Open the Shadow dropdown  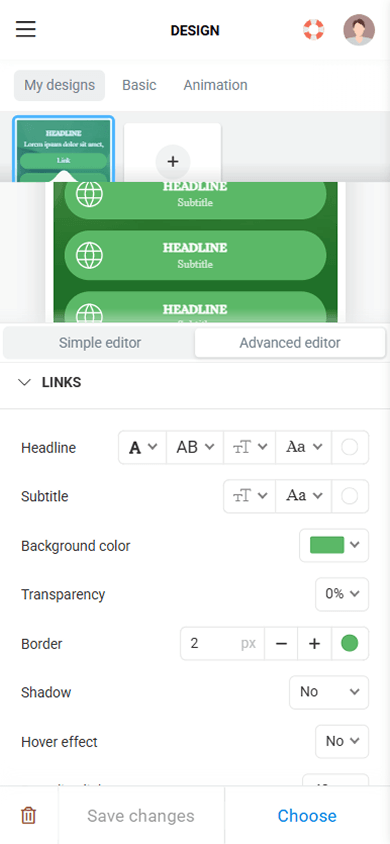pos(329,692)
